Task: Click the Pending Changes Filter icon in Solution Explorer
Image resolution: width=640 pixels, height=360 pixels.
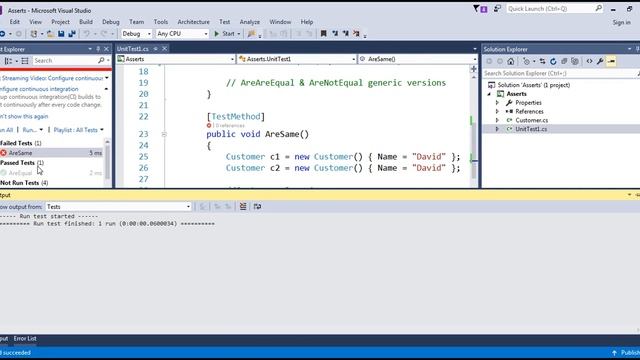Action: pos(527,61)
